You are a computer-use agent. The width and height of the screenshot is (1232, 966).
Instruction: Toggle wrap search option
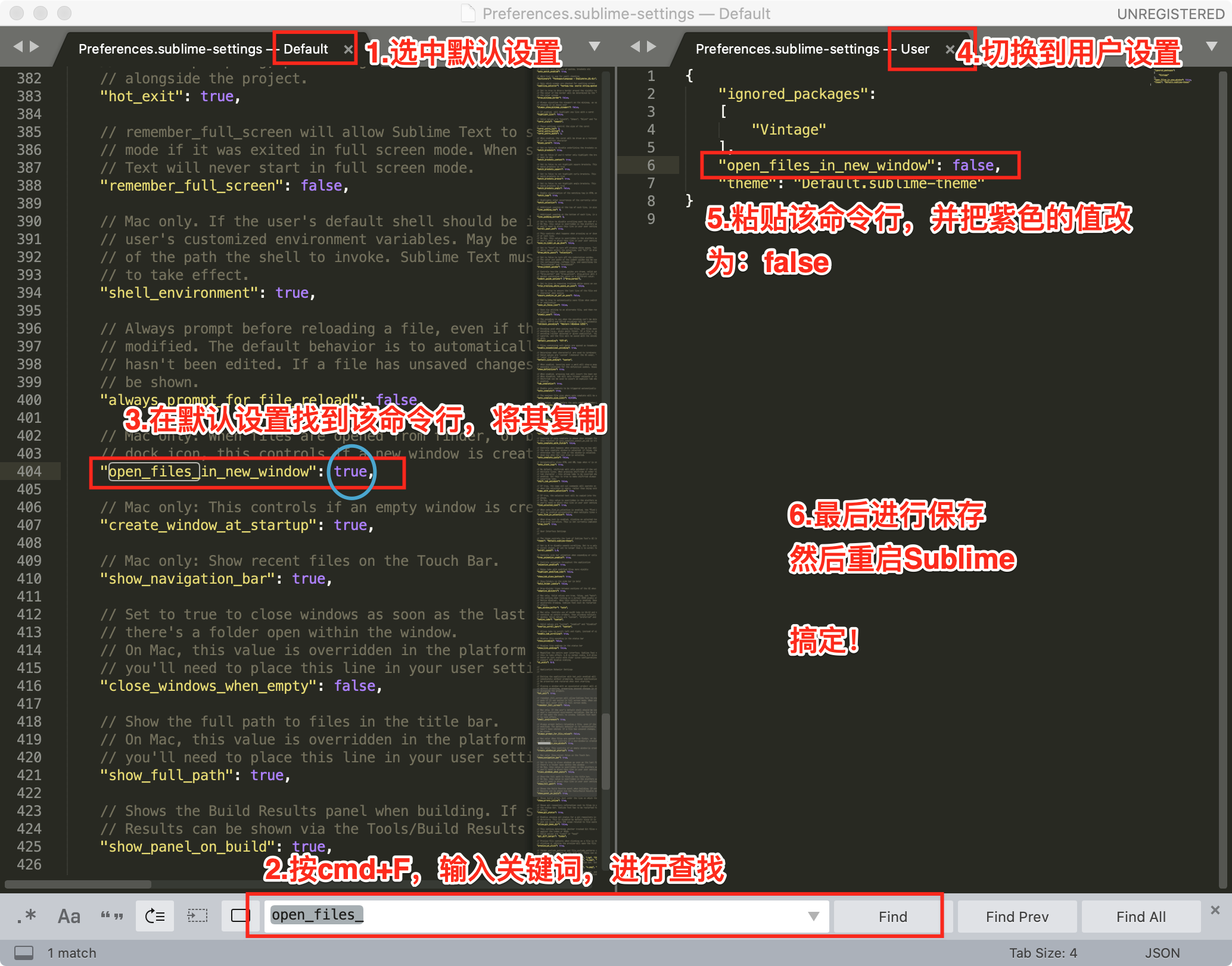click(155, 916)
